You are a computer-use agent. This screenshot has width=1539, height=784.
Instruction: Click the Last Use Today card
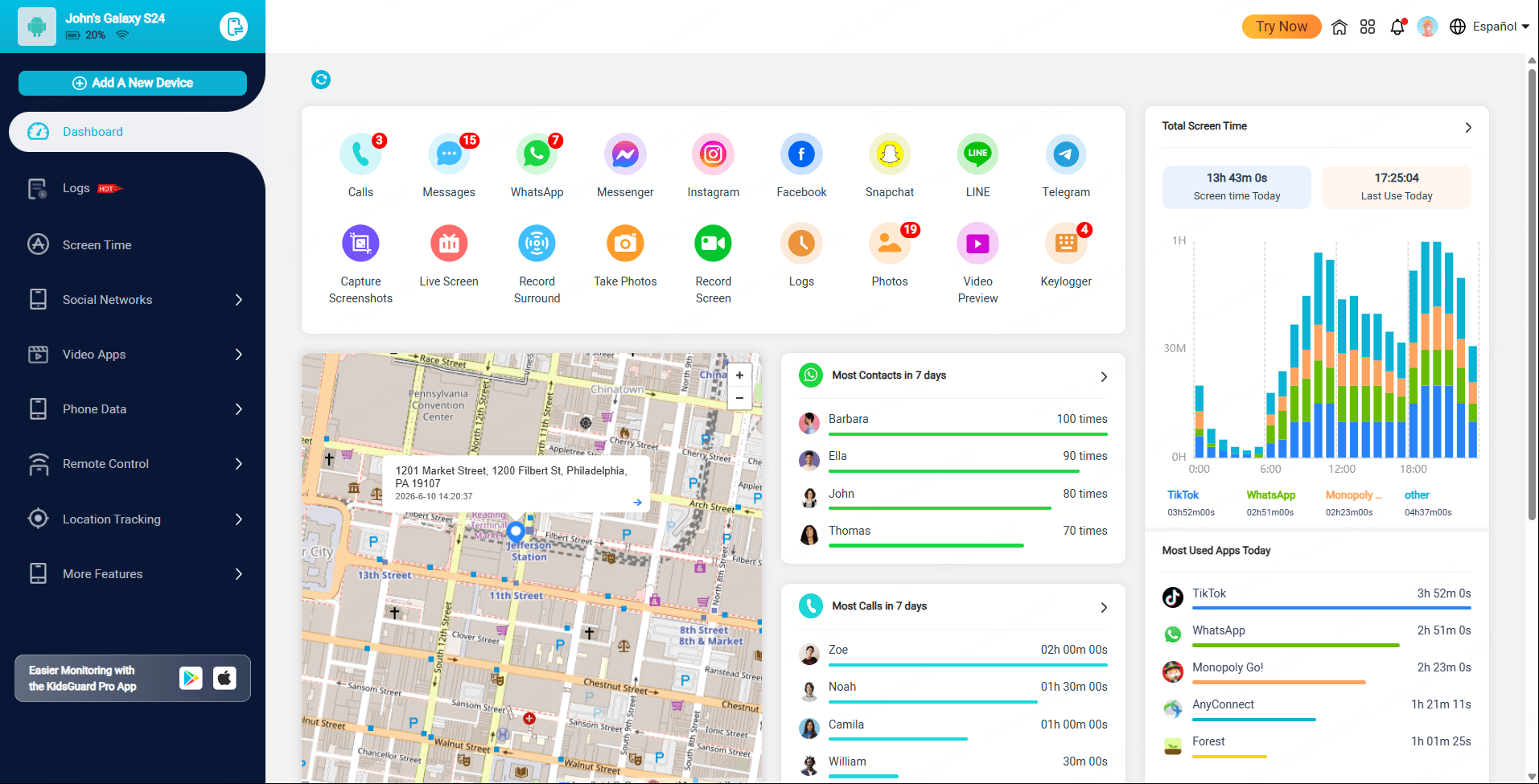point(1397,187)
